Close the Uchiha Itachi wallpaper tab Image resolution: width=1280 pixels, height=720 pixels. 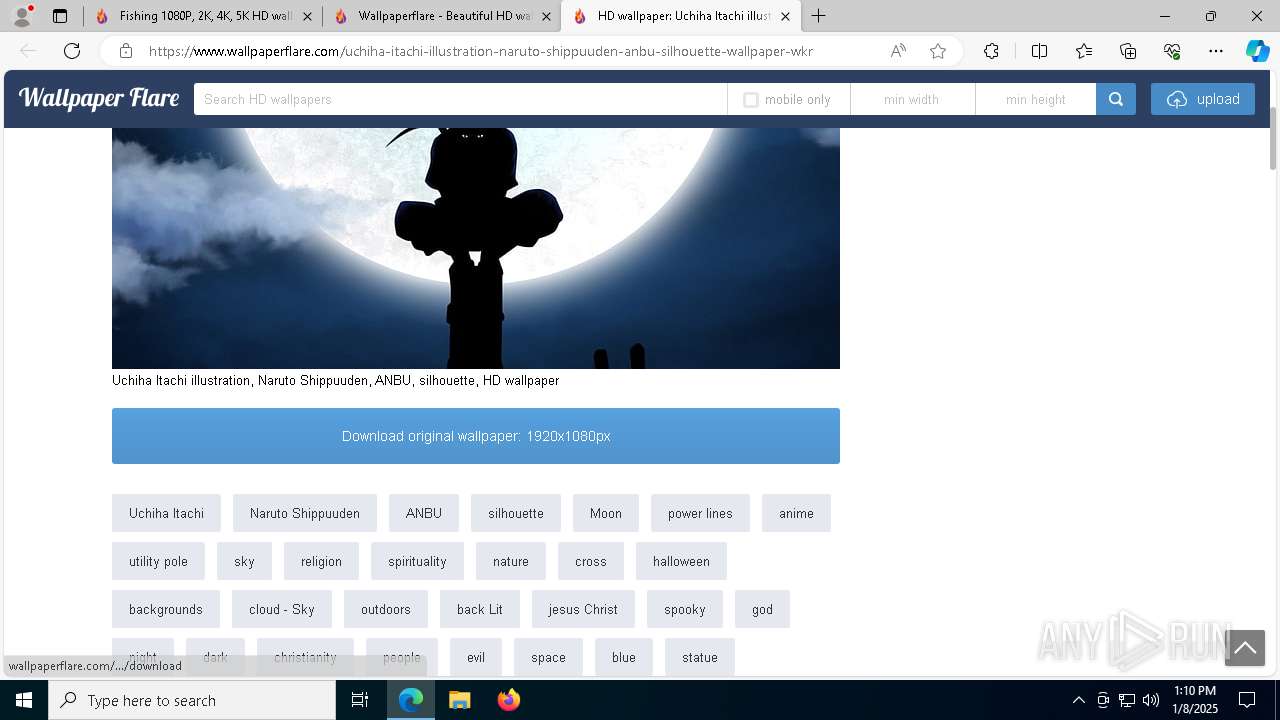pos(785,16)
